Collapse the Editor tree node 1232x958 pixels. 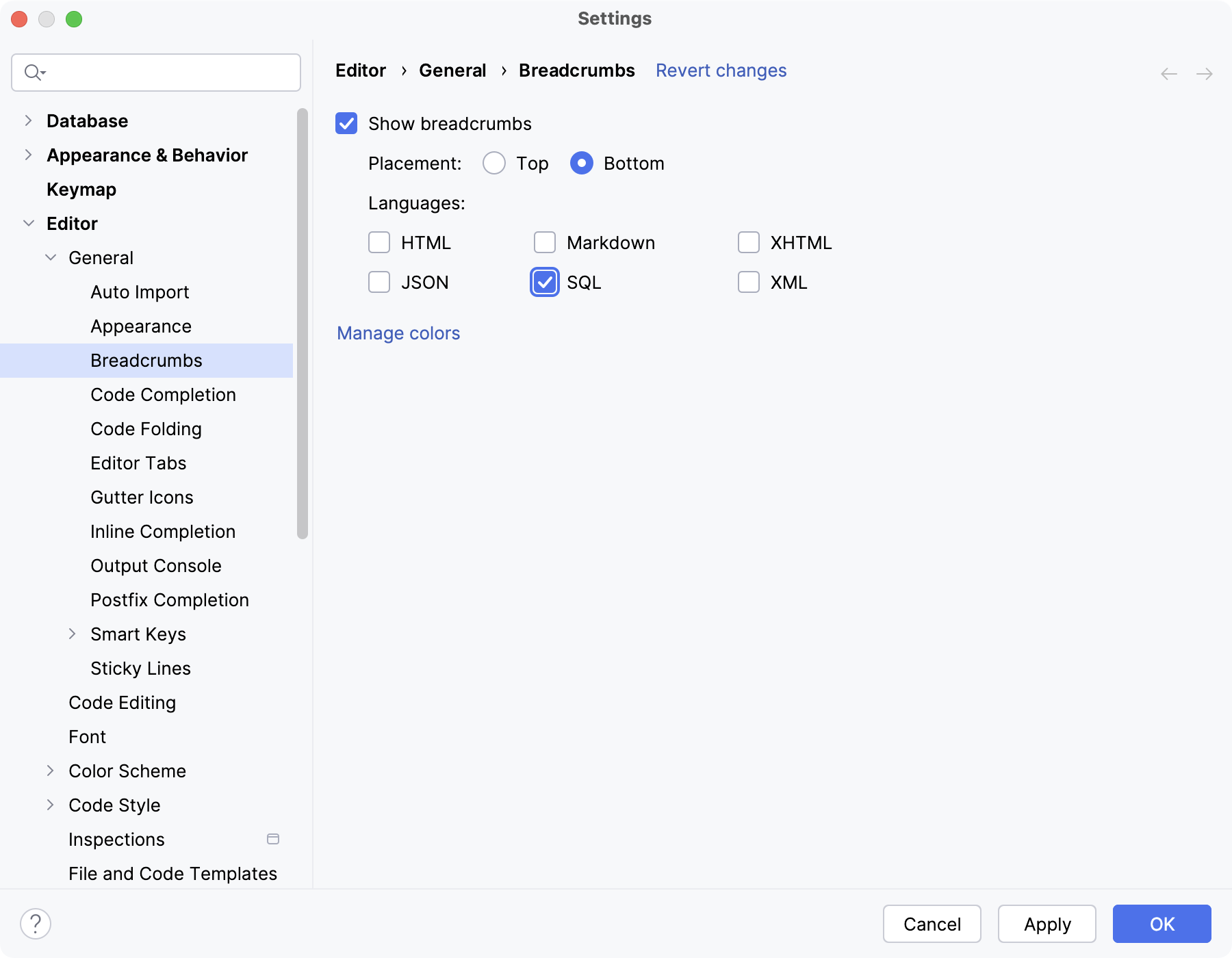[29, 224]
